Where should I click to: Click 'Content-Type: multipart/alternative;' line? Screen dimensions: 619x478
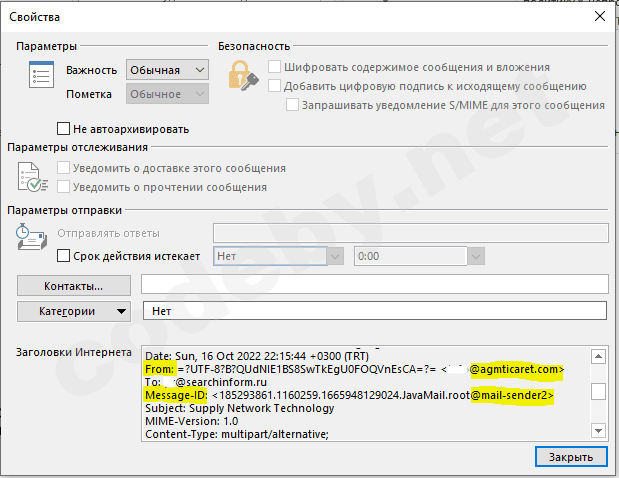[x=237, y=434]
